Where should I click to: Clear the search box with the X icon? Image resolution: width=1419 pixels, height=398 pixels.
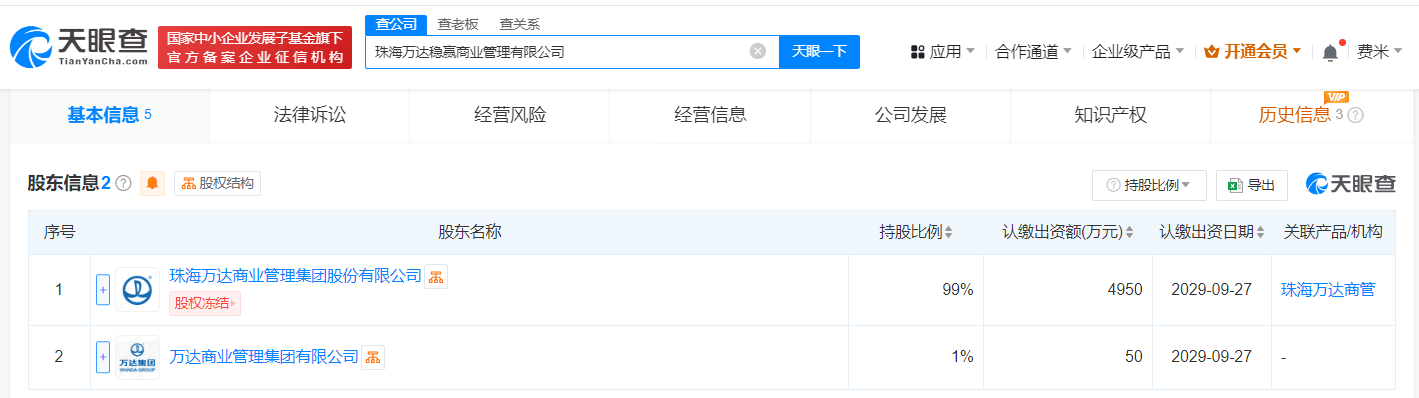pos(758,51)
